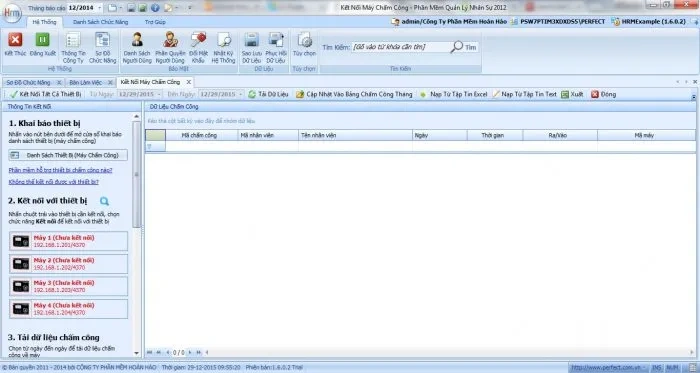
Task: Open Tháng báo cáo 12/2014 dropdown
Action: [99, 8]
